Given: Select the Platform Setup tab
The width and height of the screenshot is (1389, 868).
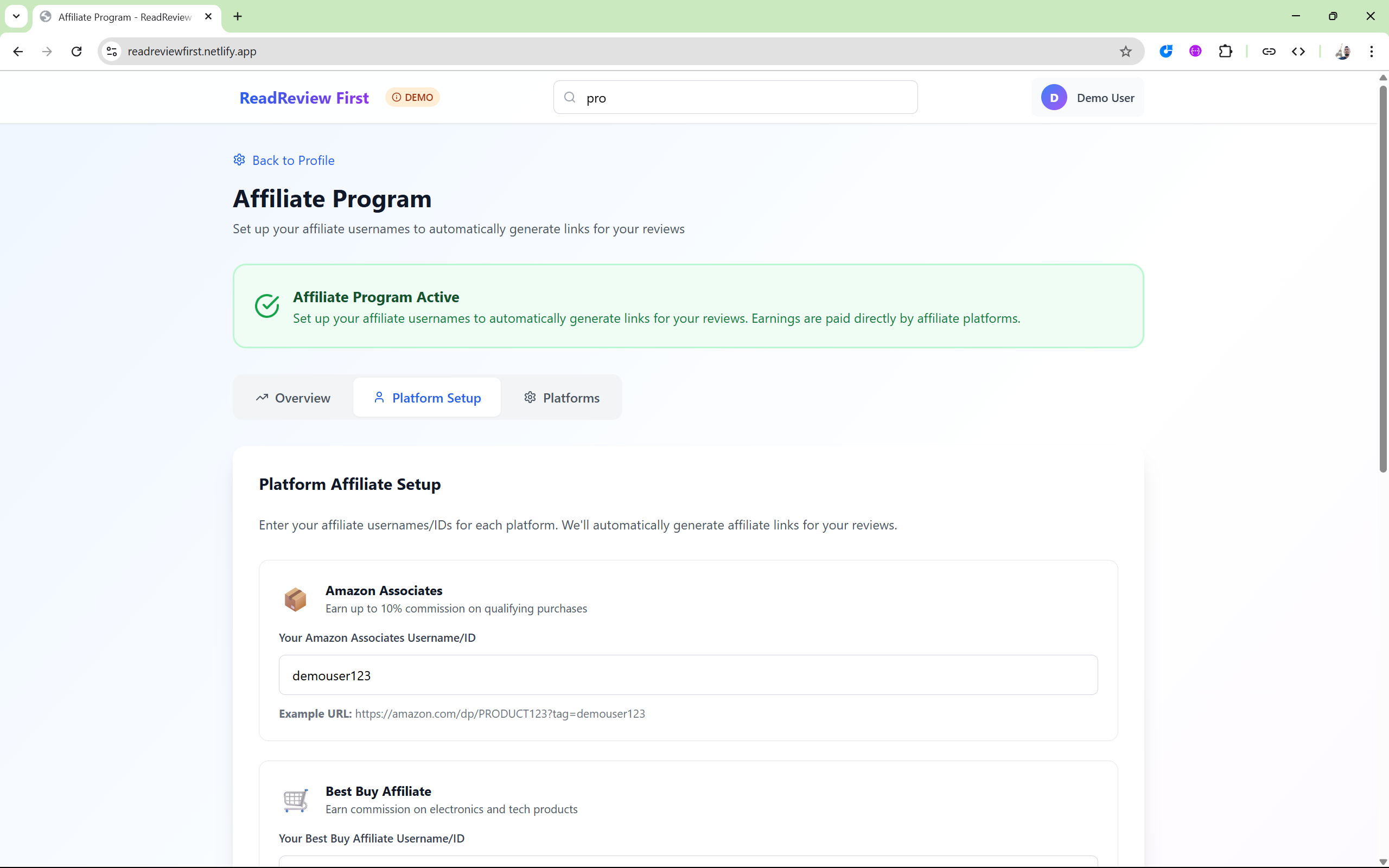Looking at the screenshot, I should 427,398.
